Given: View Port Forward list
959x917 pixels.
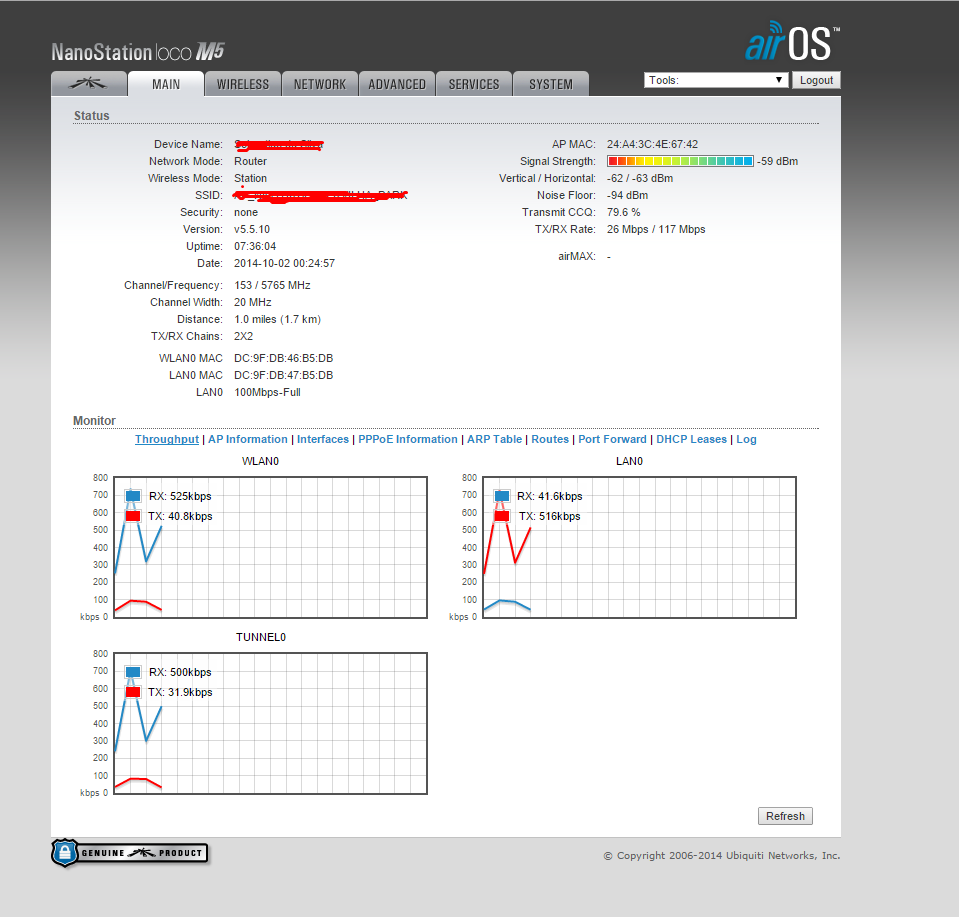Looking at the screenshot, I should pyautogui.click(x=612, y=439).
